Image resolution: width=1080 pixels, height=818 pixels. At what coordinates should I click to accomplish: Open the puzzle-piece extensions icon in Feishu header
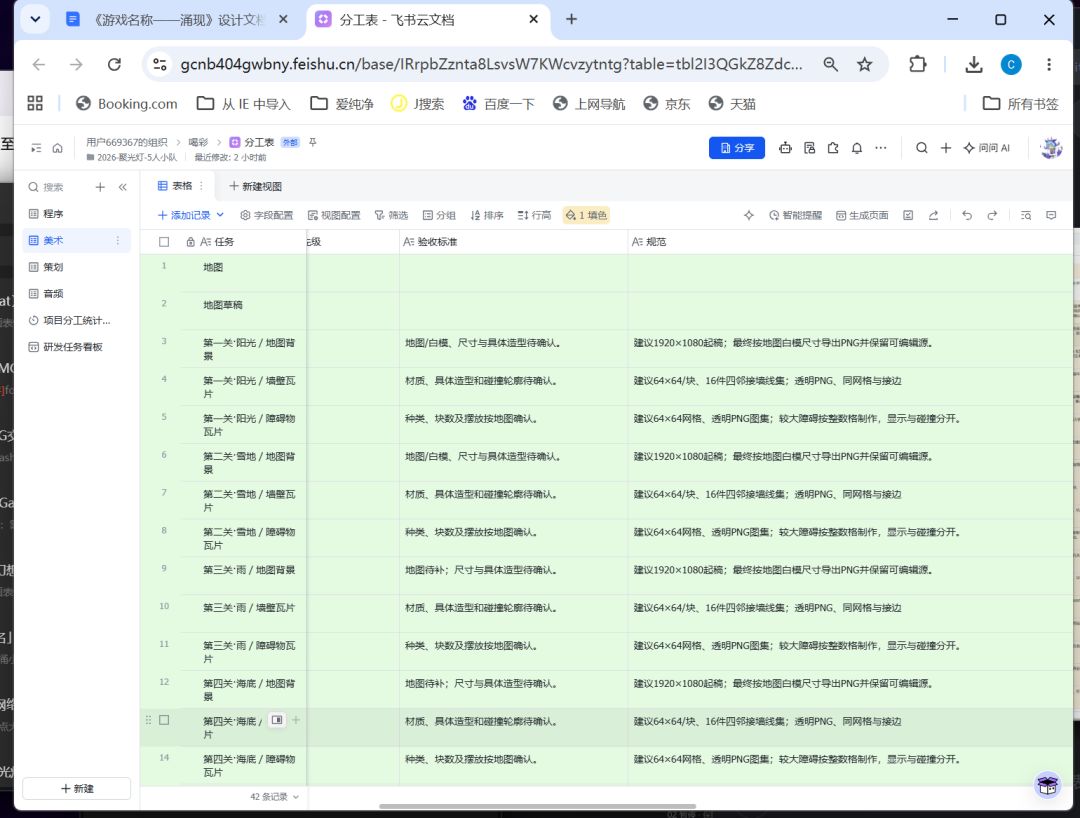[x=833, y=148]
